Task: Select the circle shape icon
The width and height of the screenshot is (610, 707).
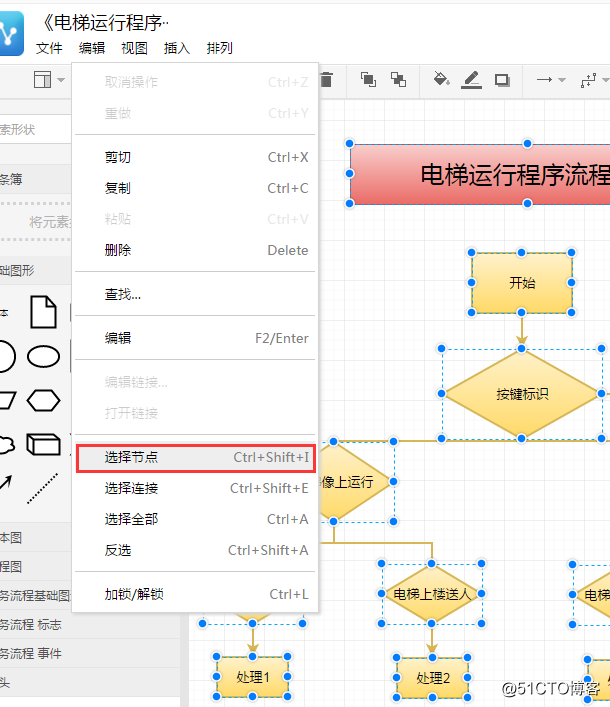Action: click(x=7, y=357)
